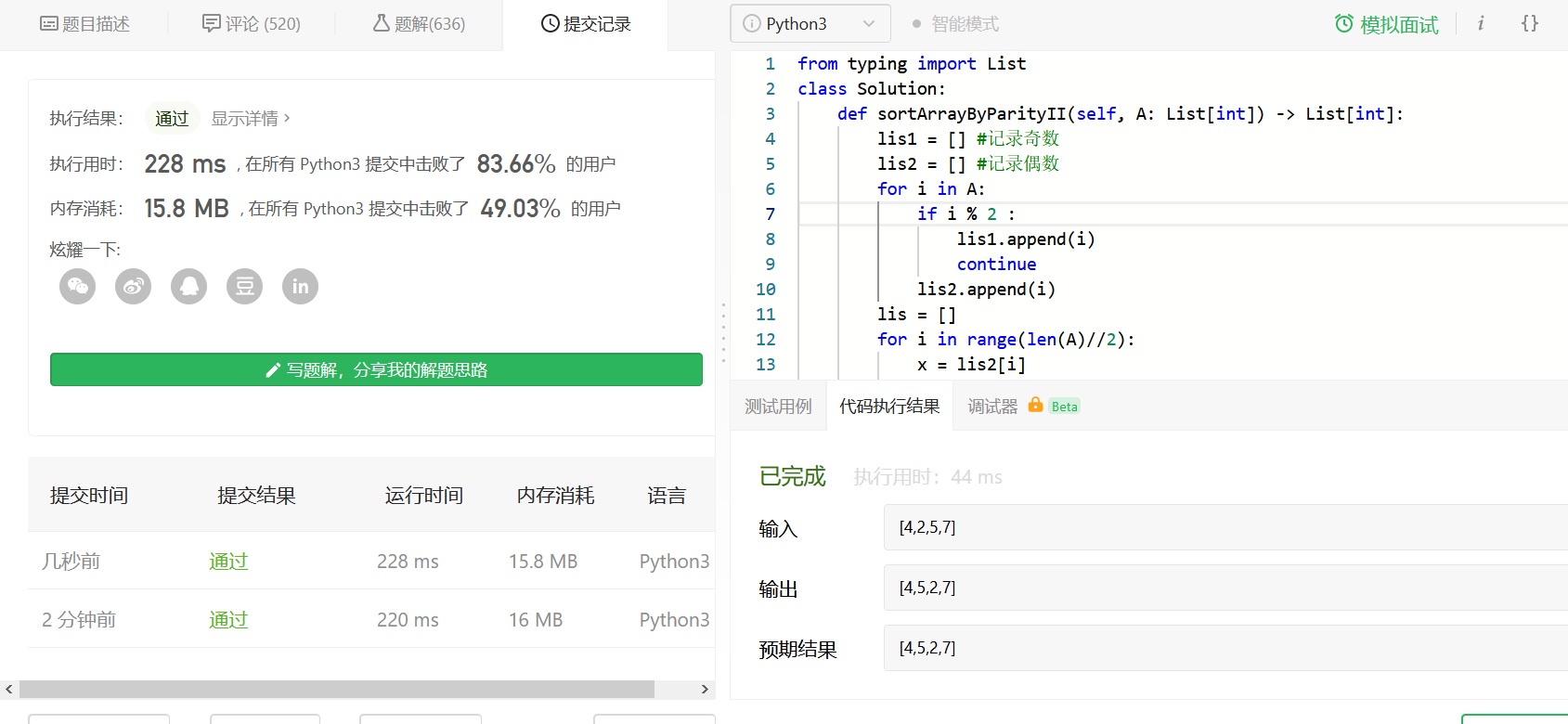Select 提交记录 tab
This screenshot has width=1568, height=724.
[x=586, y=23]
